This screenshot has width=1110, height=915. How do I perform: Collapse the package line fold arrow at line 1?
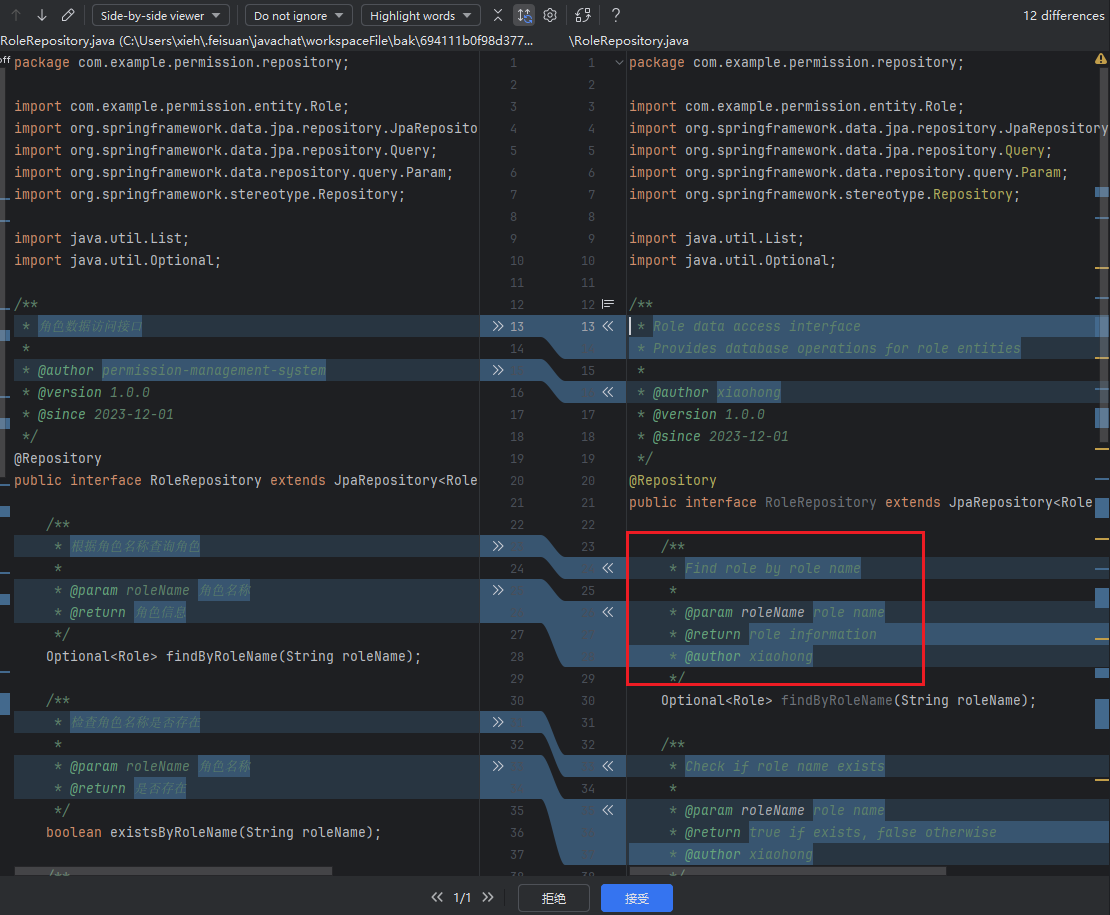619,63
